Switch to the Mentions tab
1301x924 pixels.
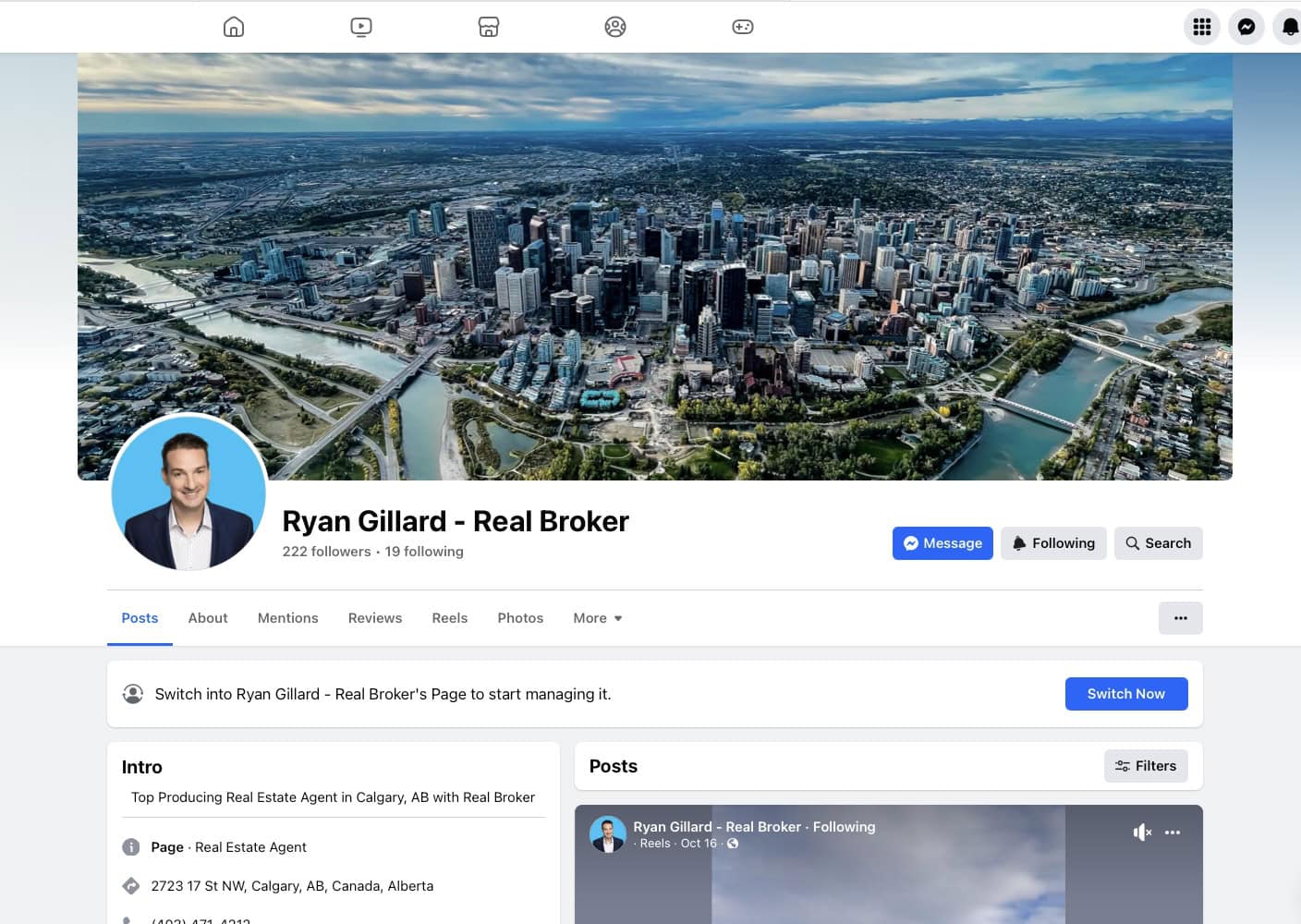tap(288, 618)
